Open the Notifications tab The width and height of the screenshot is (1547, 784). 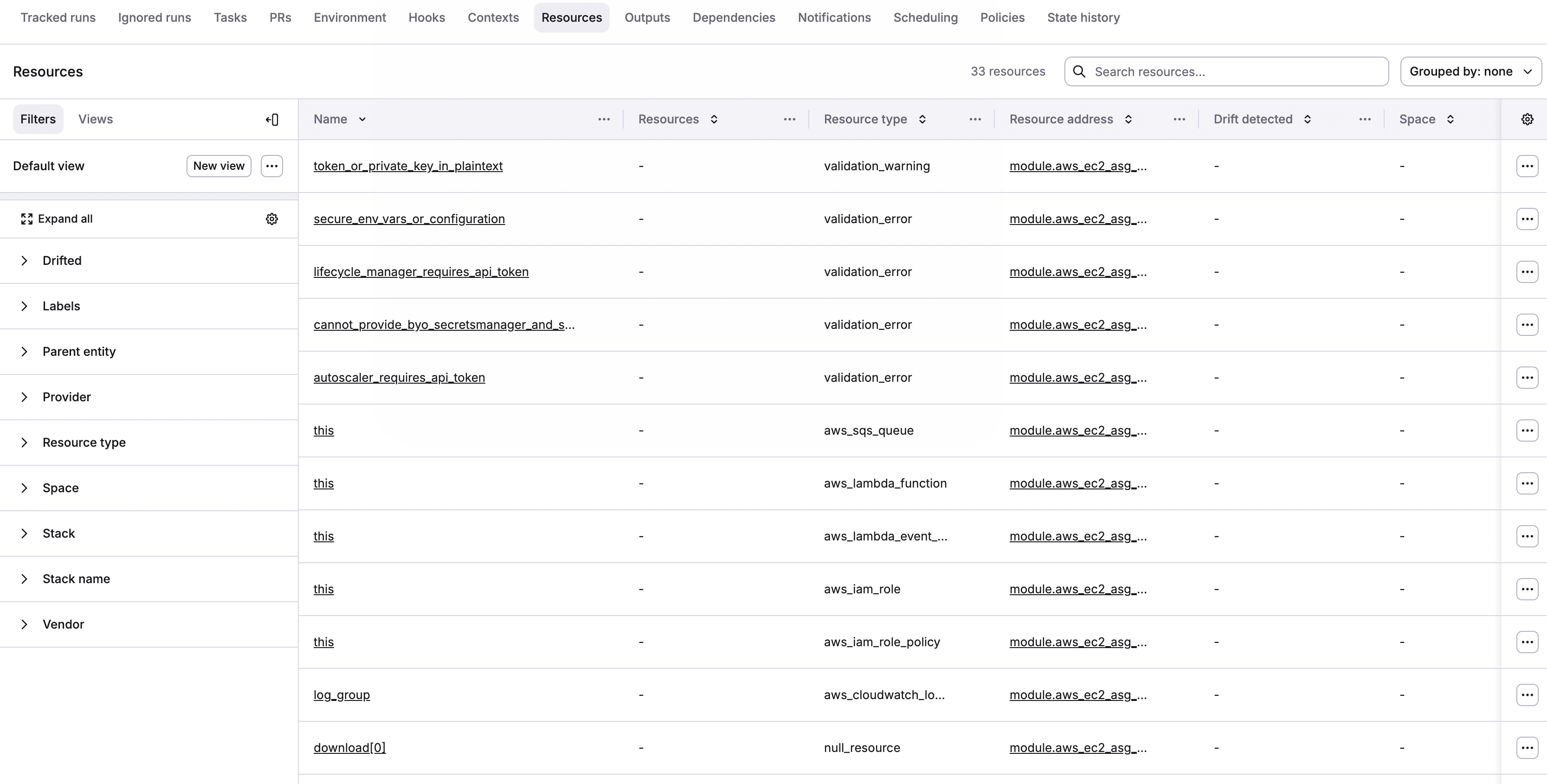click(x=834, y=18)
